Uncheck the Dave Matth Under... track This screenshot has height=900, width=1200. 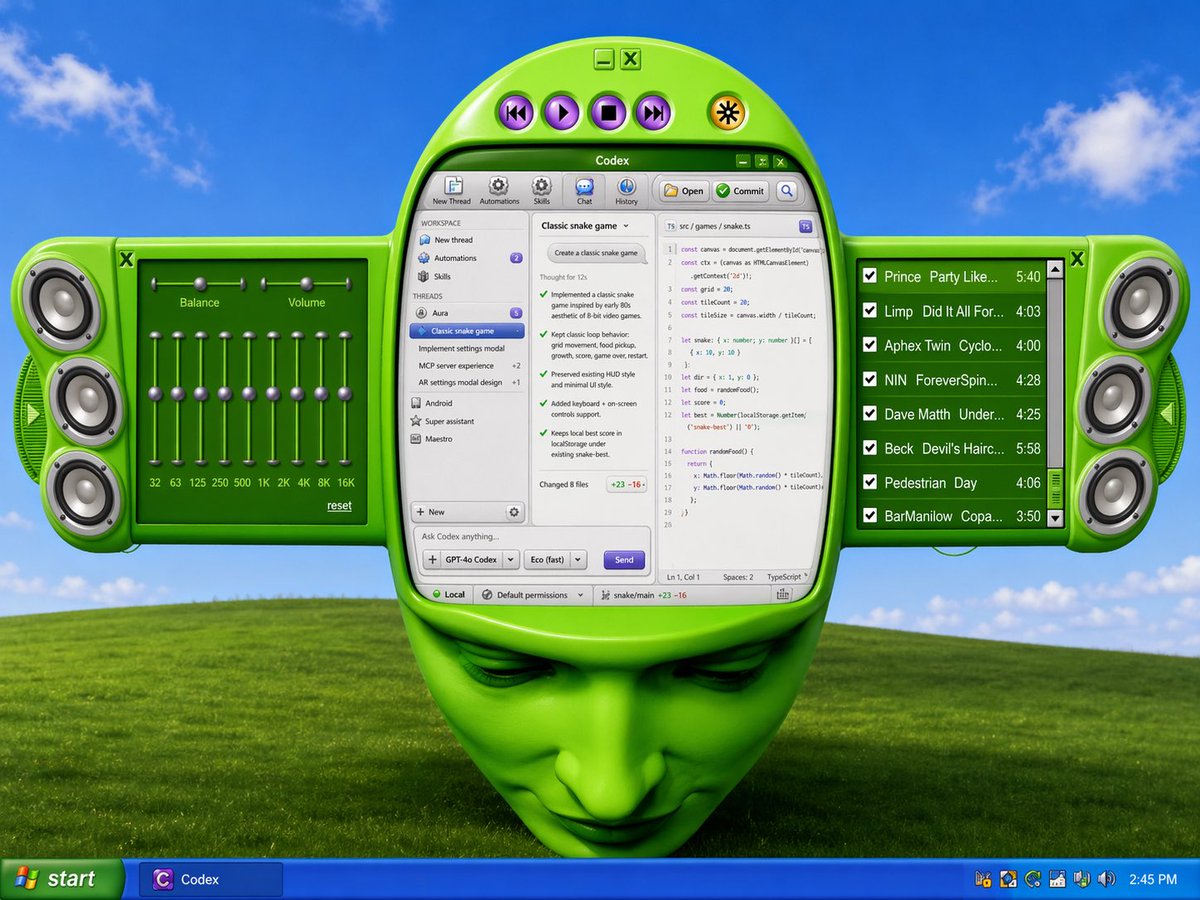tap(870, 414)
